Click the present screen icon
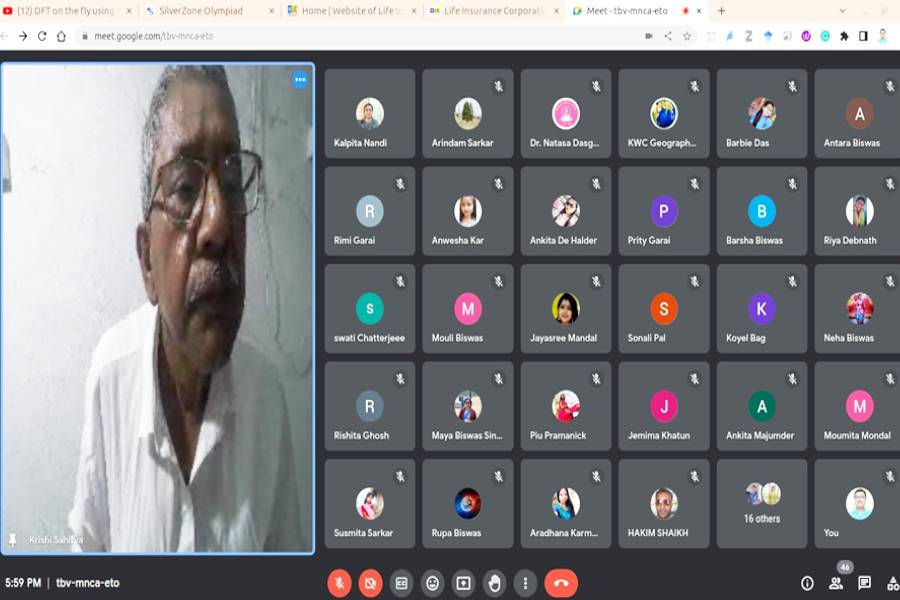900x600 pixels. point(463,583)
